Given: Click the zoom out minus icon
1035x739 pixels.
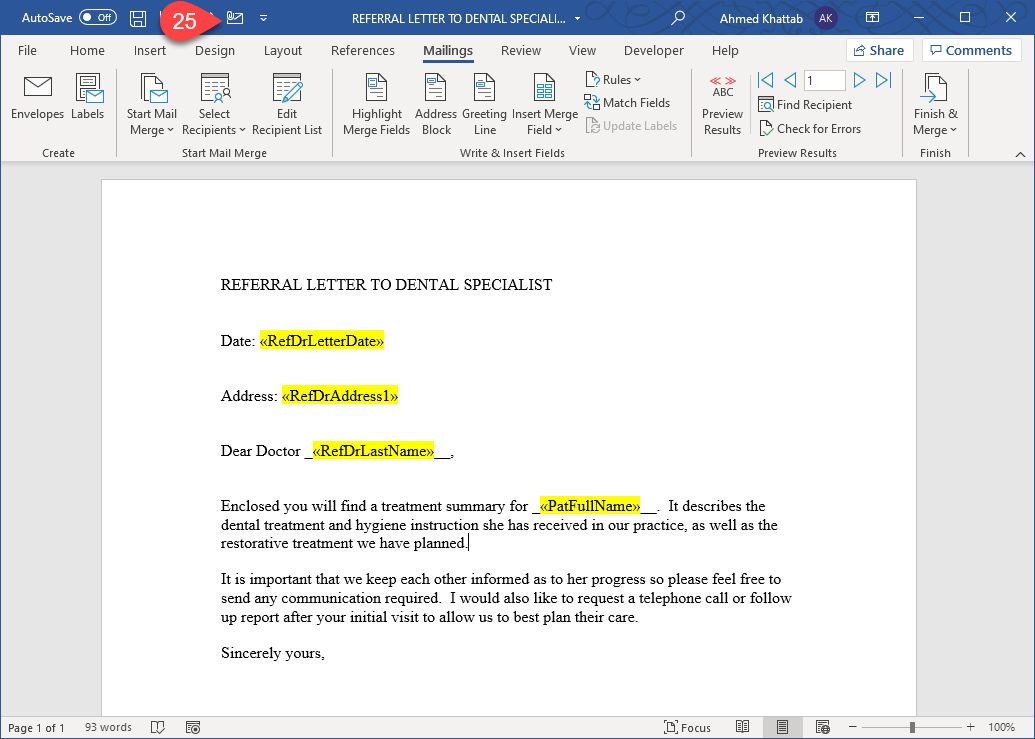Looking at the screenshot, I should 853,727.
